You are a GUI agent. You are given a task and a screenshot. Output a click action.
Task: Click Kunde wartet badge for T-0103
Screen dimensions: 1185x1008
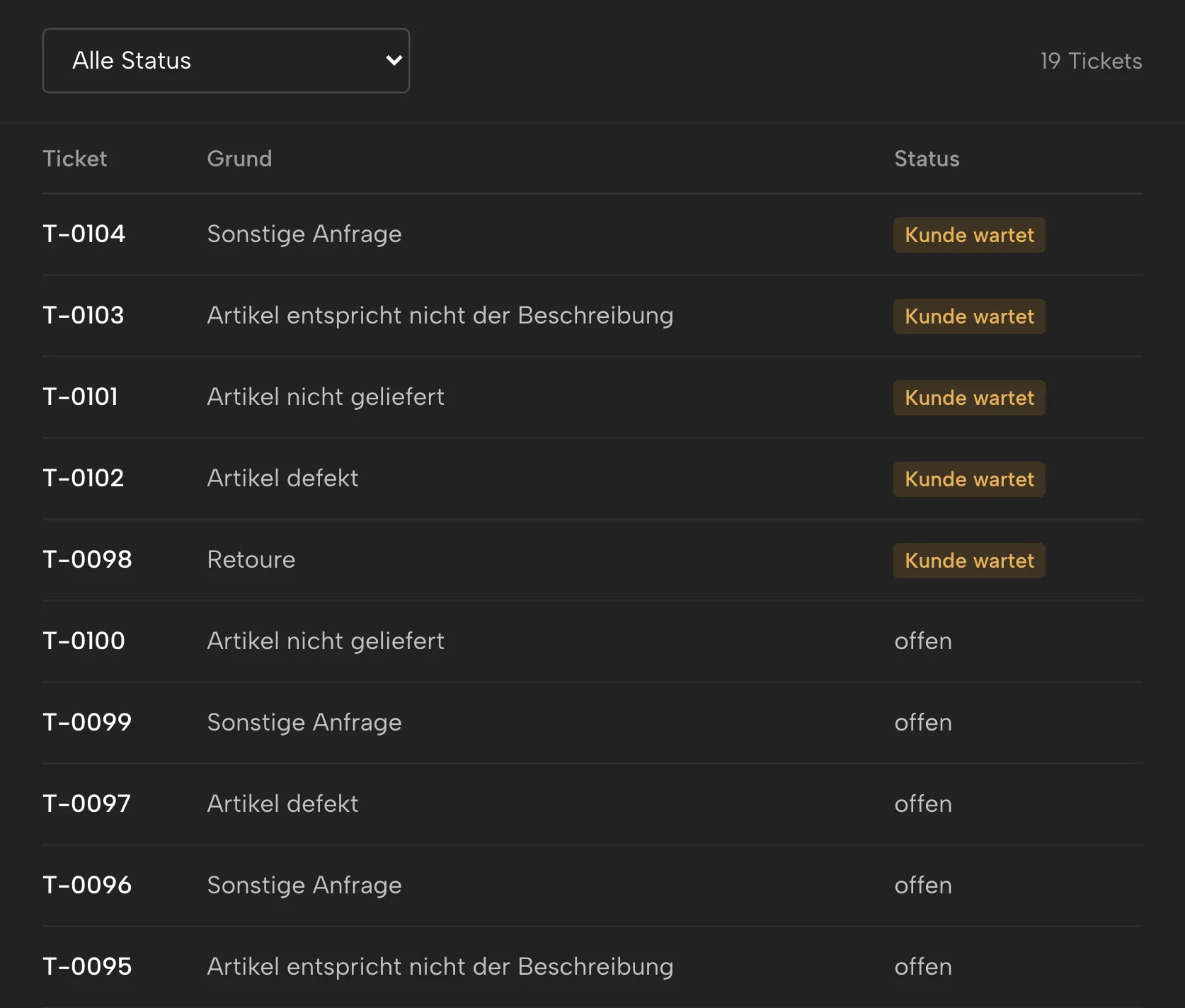pos(969,316)
